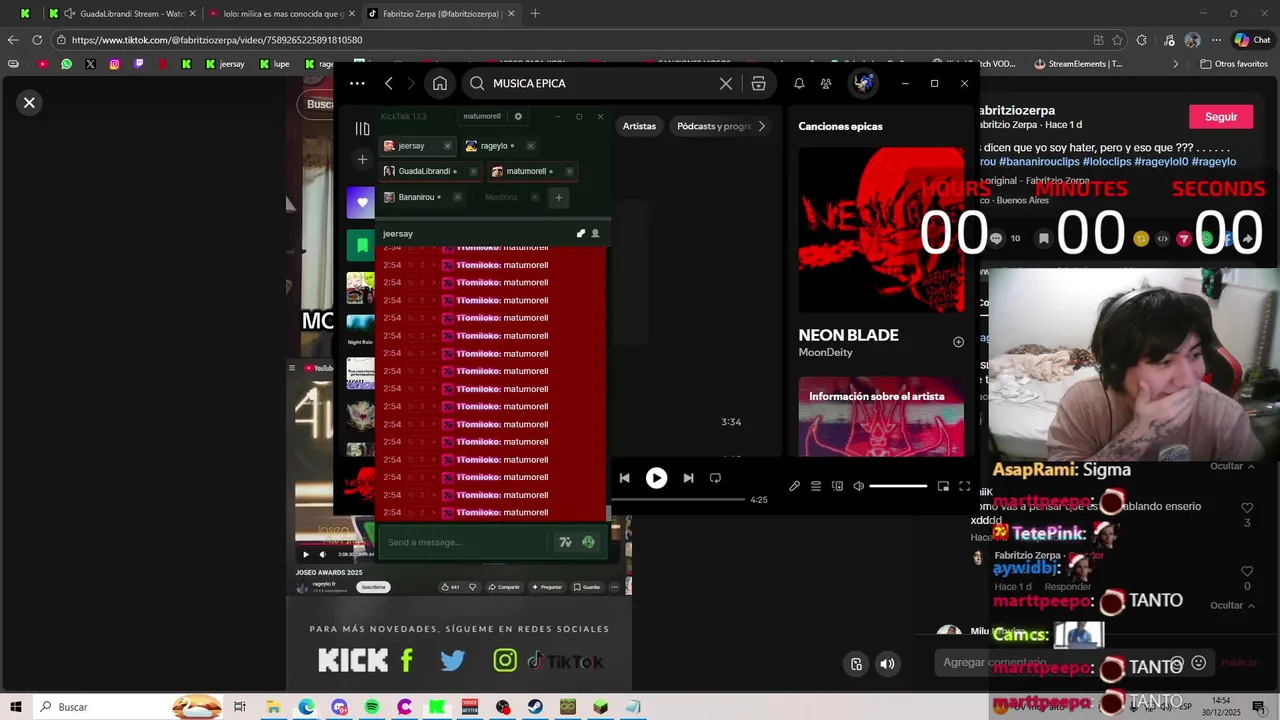Open the MoonDeity artist link
Viewport: 1280px width, 720px height.
[824, 353]
